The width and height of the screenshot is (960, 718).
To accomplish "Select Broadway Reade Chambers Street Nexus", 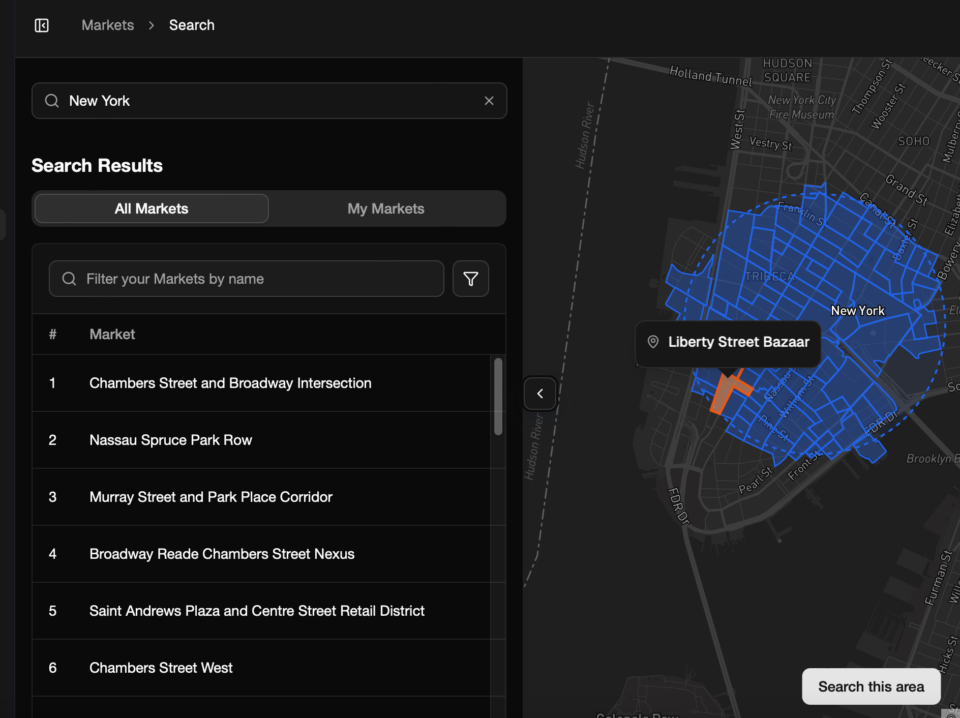I will pos(261,554).
